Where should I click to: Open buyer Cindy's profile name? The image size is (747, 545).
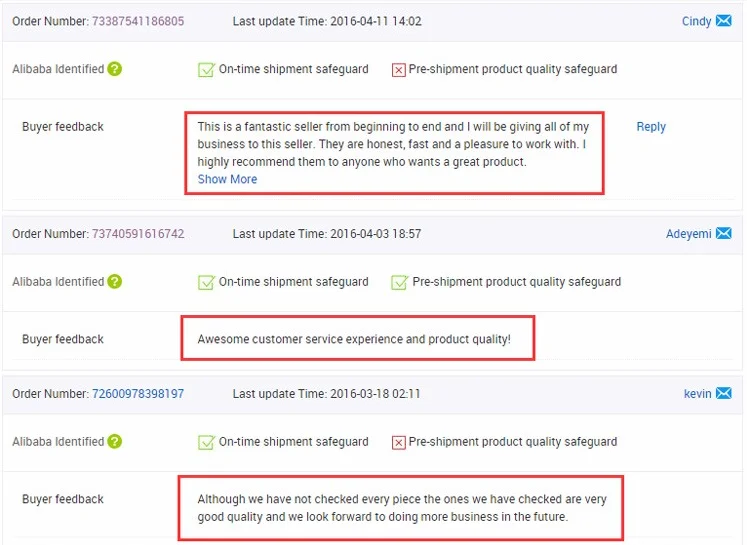696,21
